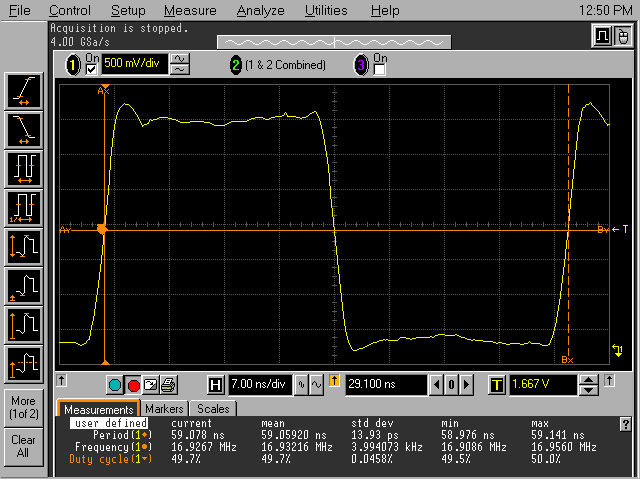Click the zero delay button
Image resolution: width=640 pixels, height=480 pixels.
click(x=451, y=385)
